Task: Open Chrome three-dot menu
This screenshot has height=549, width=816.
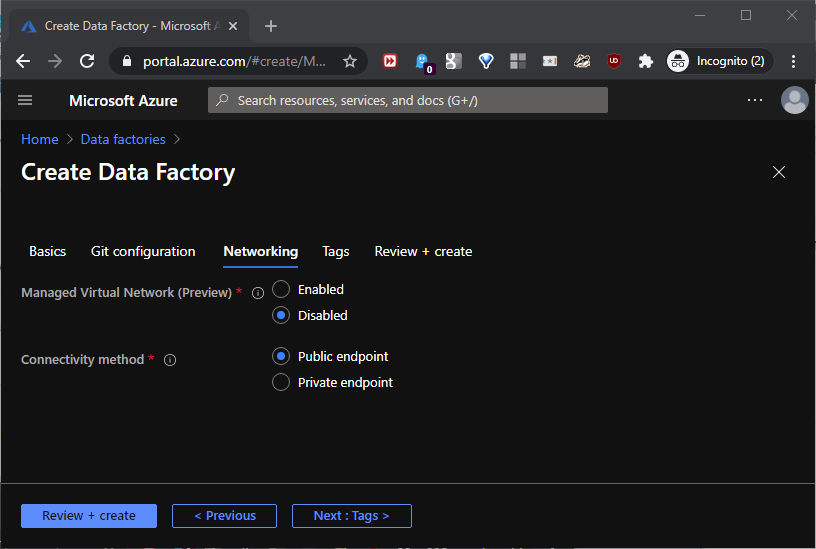Action: click(793, 61)
